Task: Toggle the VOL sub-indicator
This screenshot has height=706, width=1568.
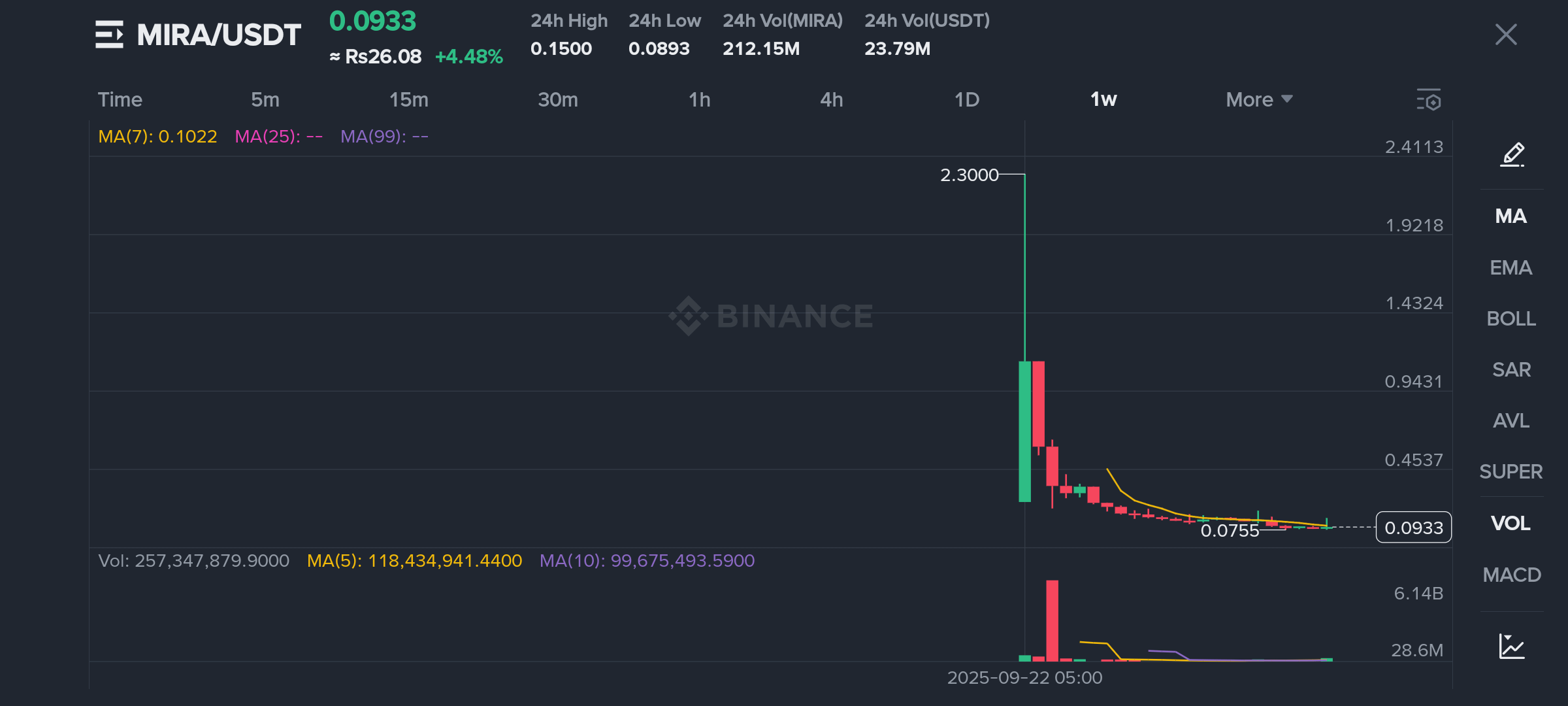Action: [x=1511, y=523]
